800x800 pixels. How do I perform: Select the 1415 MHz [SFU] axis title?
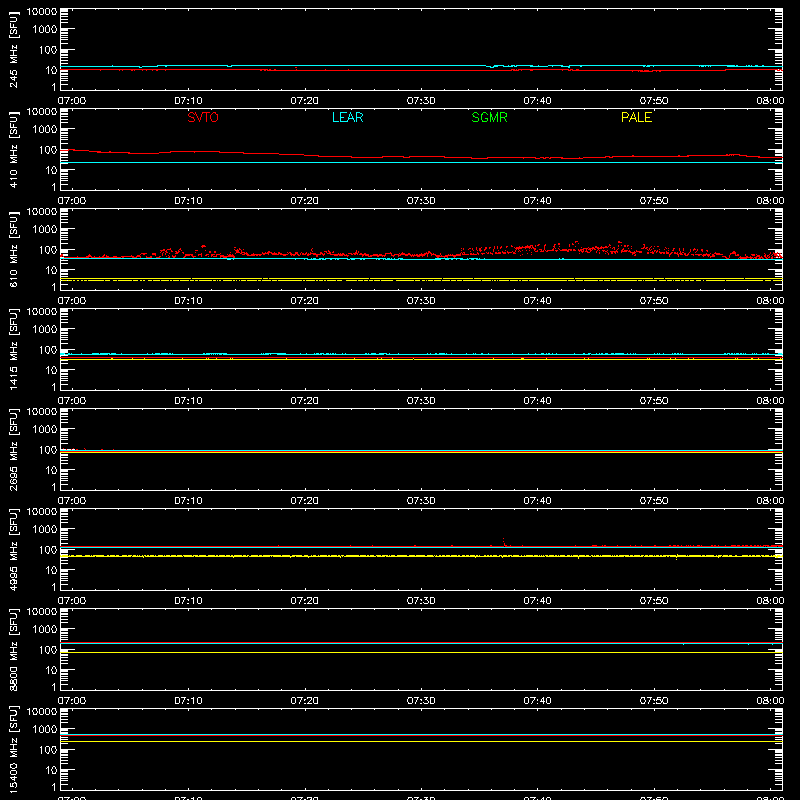tap(13, 349)
